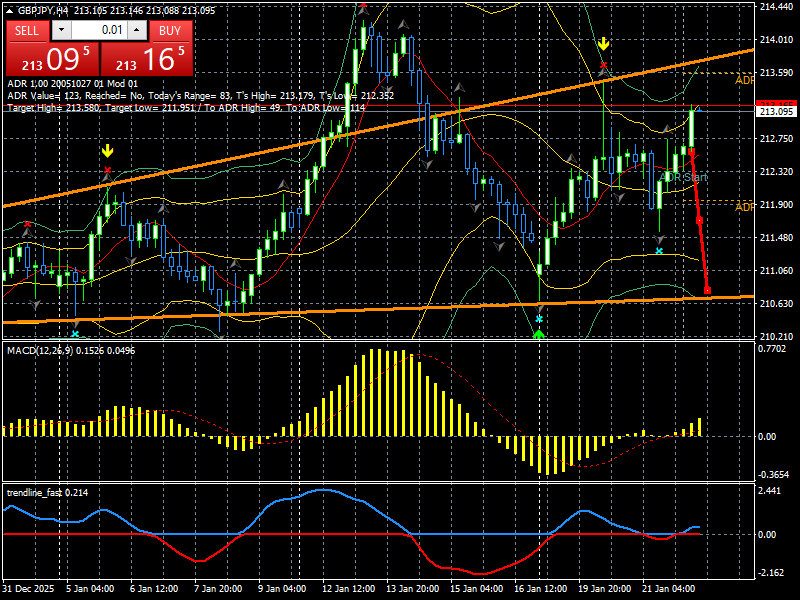The height and width of the screenshot is (600, 800).
Task: Click the red BUY button
Action: pos(170,31)
